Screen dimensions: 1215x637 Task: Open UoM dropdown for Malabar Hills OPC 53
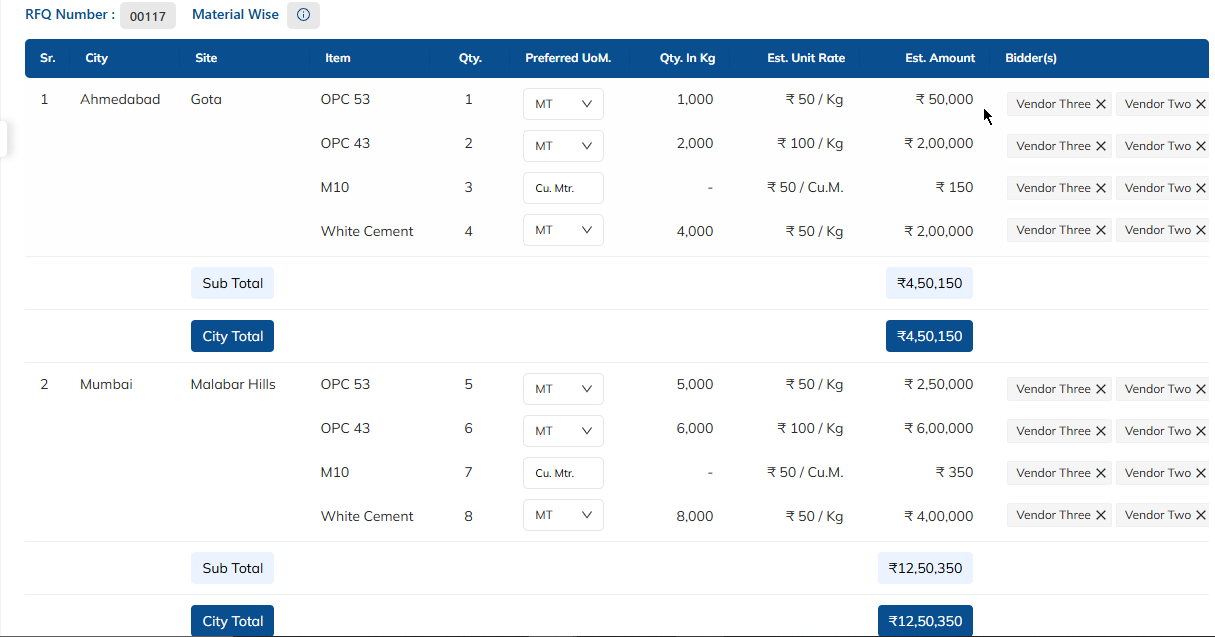point(563,389)
